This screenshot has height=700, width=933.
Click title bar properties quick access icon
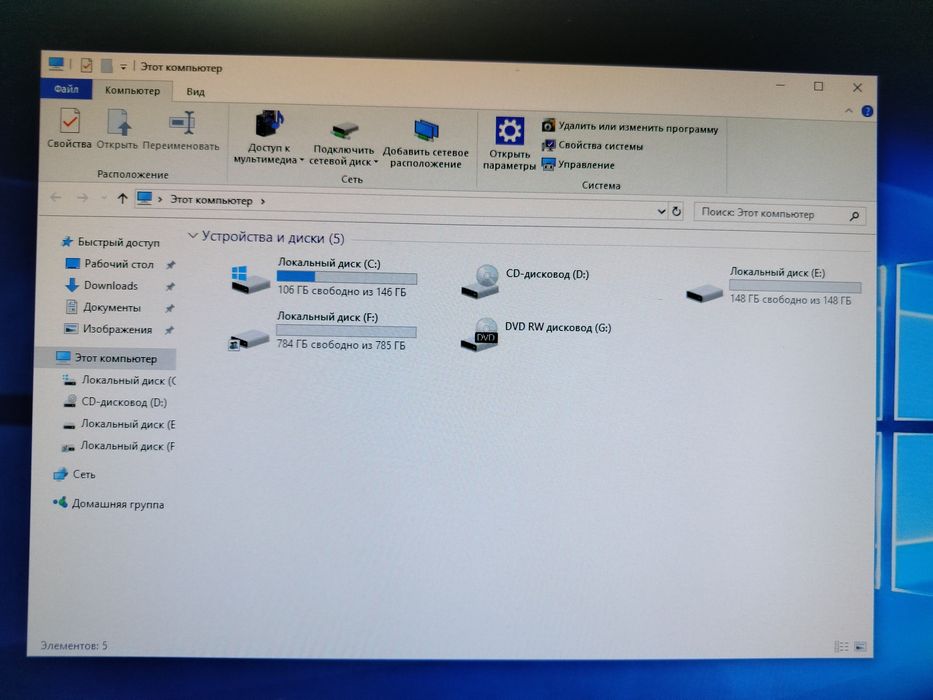pos(86,64)
